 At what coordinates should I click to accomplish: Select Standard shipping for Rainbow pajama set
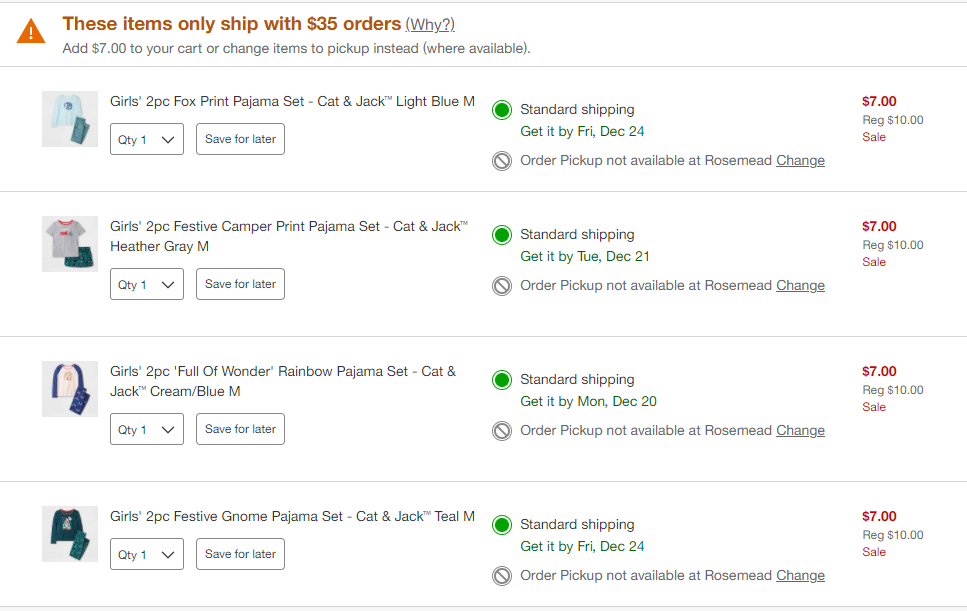point(502,380)
